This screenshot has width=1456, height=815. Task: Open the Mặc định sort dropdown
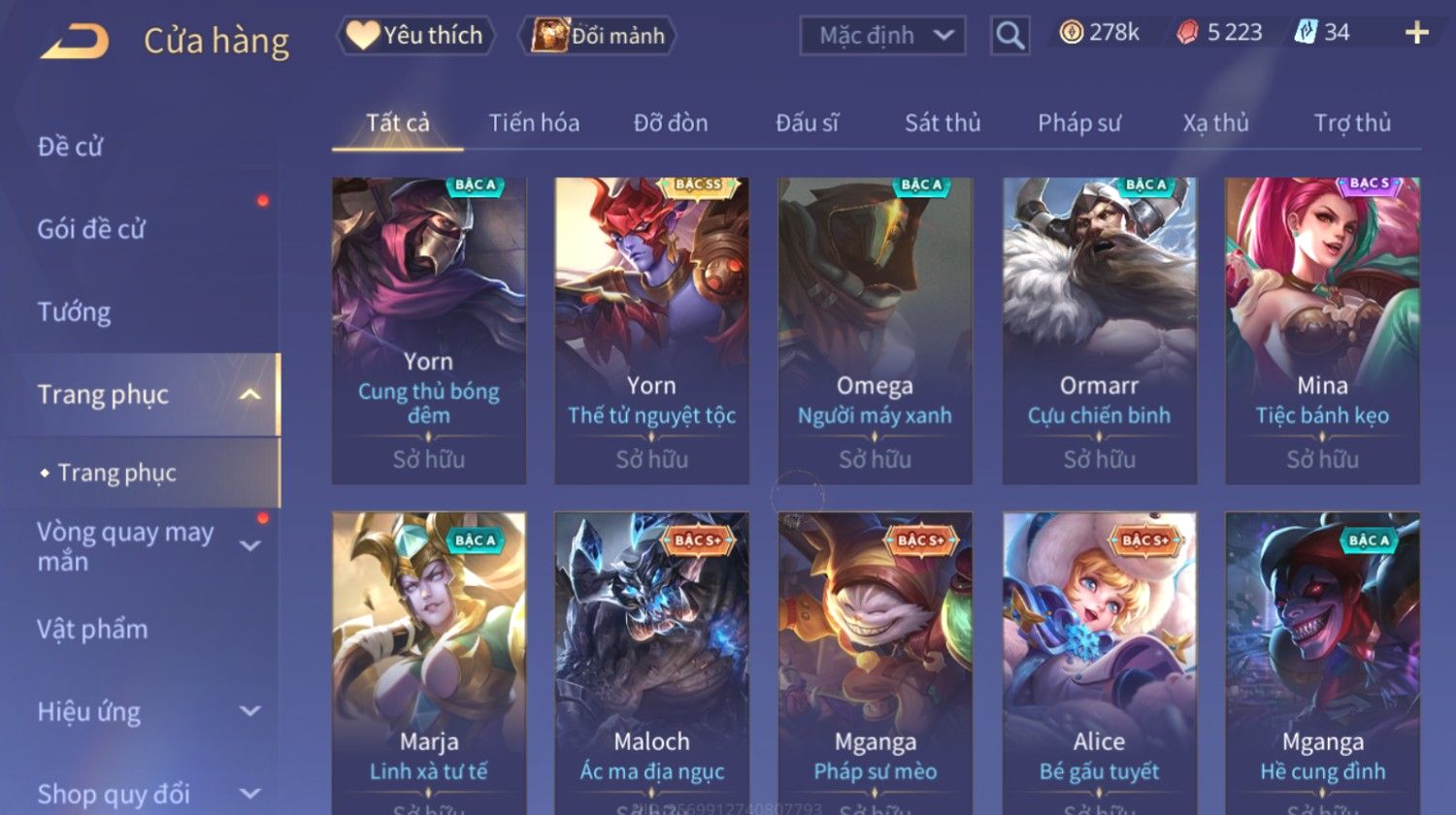pyautogui.click(x=882, y=36)
